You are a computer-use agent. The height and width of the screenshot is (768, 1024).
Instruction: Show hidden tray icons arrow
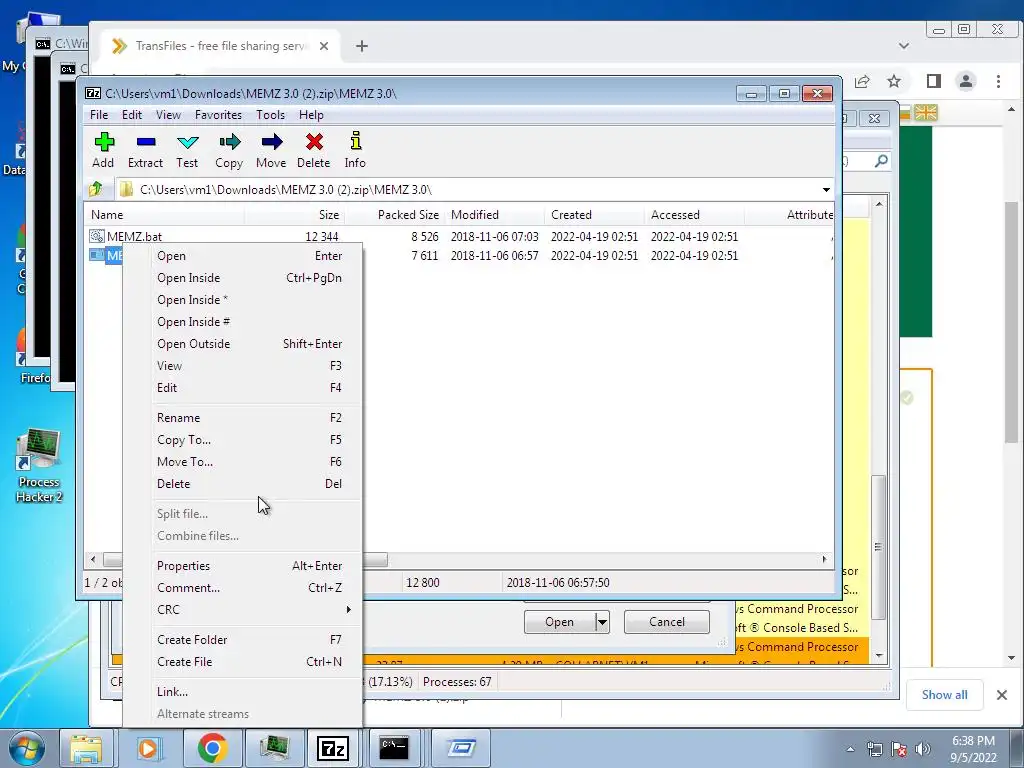(x=850, y=749)
